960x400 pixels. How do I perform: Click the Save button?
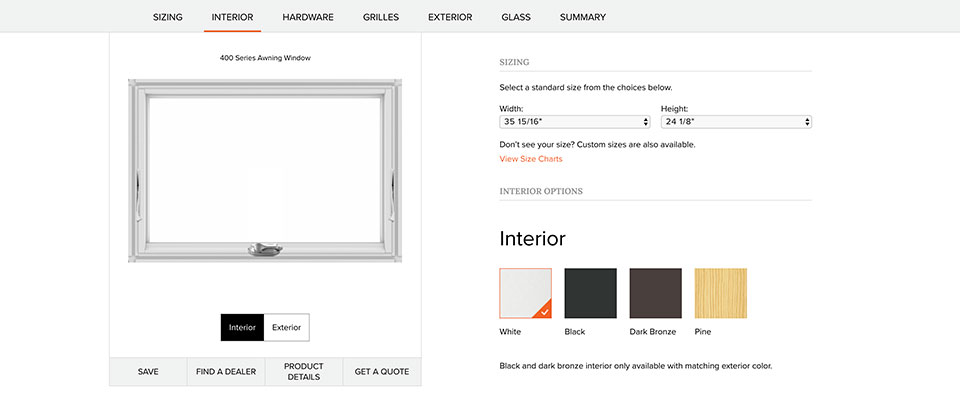point(148,371)
